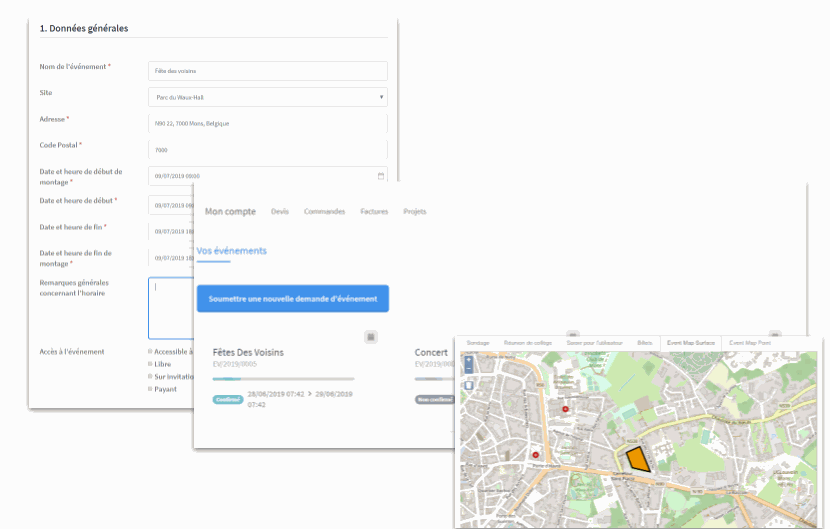Image resolution: width=830 pixels, height=529 pixels.
Task: Tick the 'Accessible à' access checkbox
Action: pyautogui.click(x=150, y=351)
